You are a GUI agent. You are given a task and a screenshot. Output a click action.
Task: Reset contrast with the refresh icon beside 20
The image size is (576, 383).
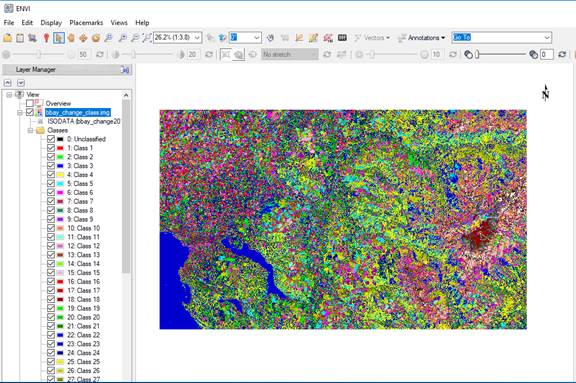(x=209, y=54)
